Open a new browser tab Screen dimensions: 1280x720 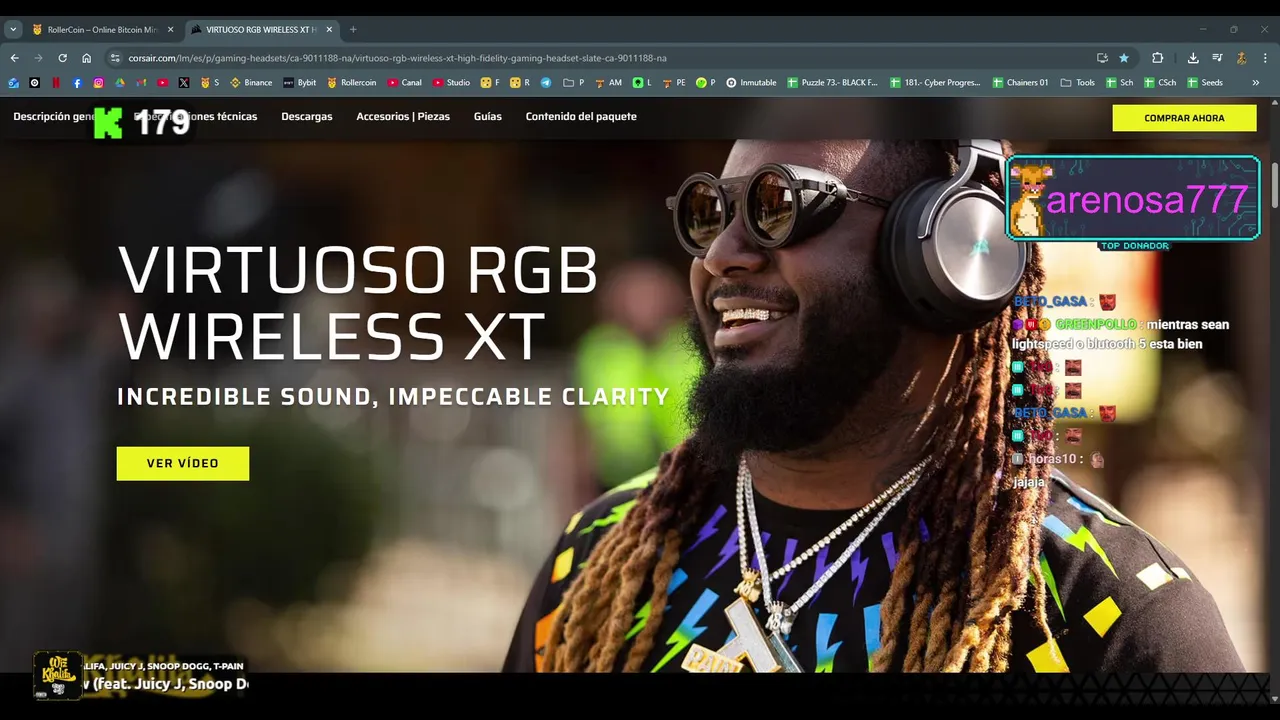tap(353, 29)
